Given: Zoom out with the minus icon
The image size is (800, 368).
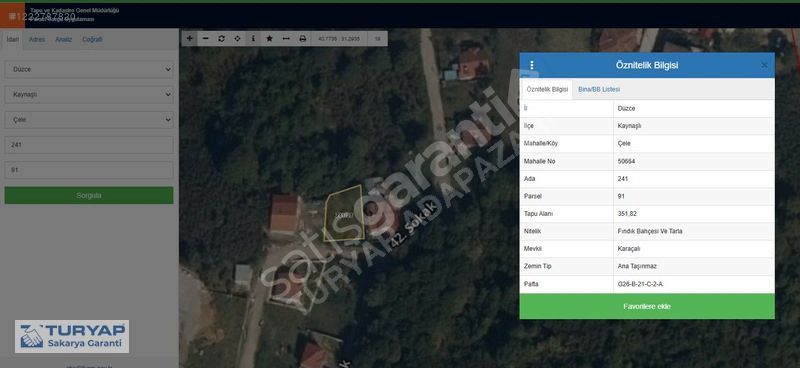Looking at the screenshot, I should [206, 38].
